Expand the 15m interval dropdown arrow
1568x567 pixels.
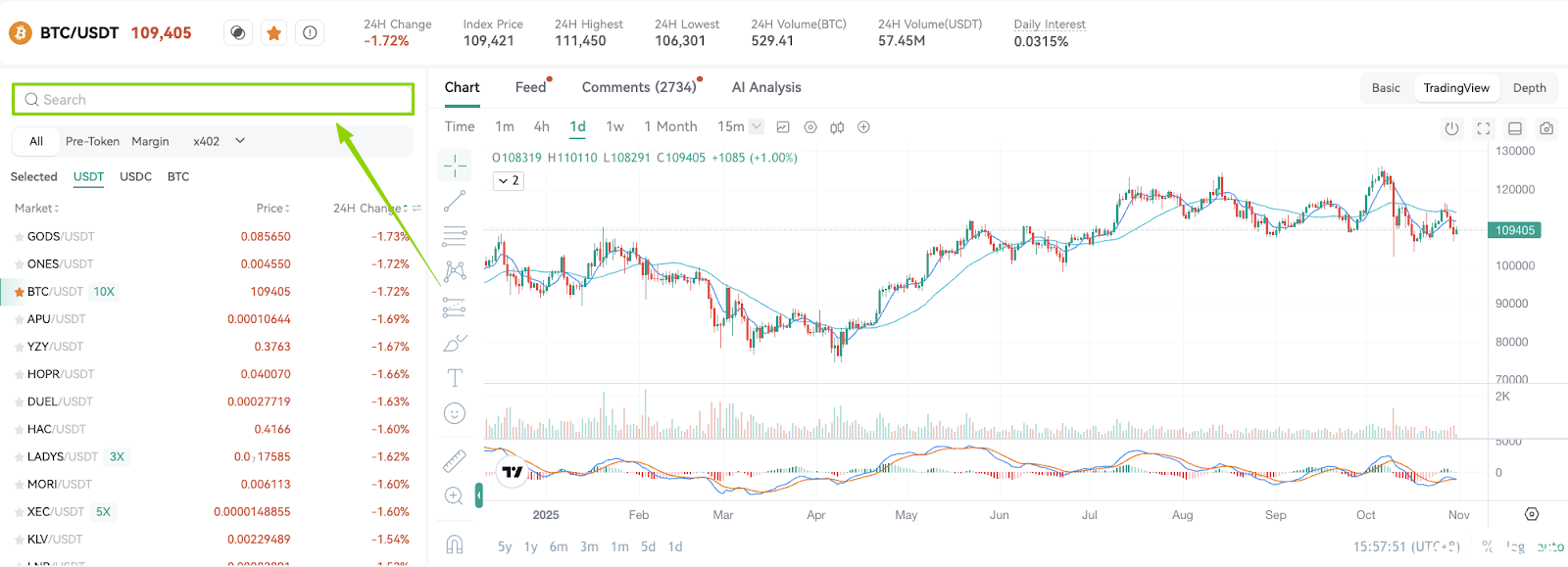click(x=757, y=126)
